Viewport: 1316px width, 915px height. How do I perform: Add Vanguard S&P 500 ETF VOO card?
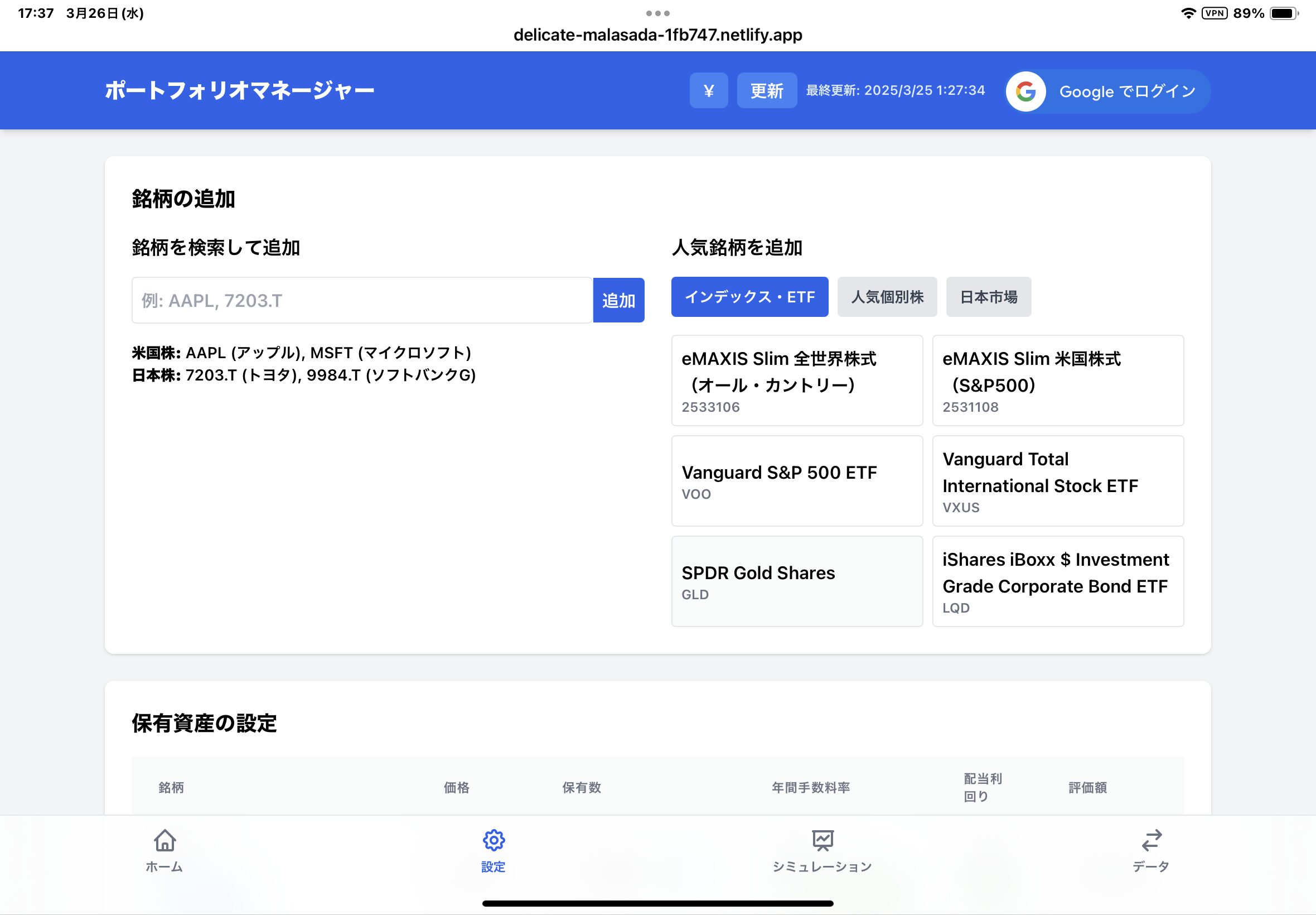point(797,481)
